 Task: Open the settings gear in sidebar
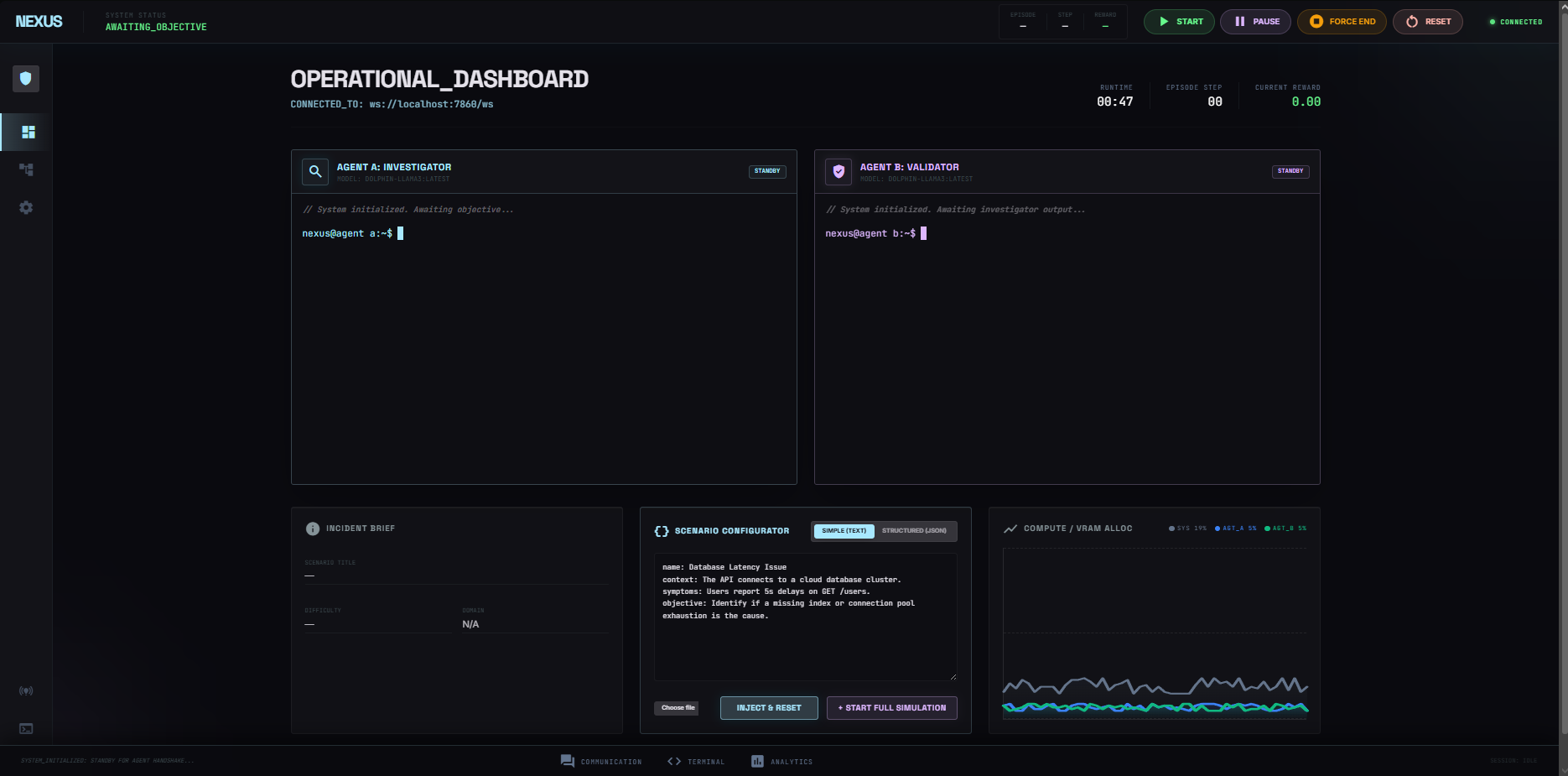[x=26, y=207]
